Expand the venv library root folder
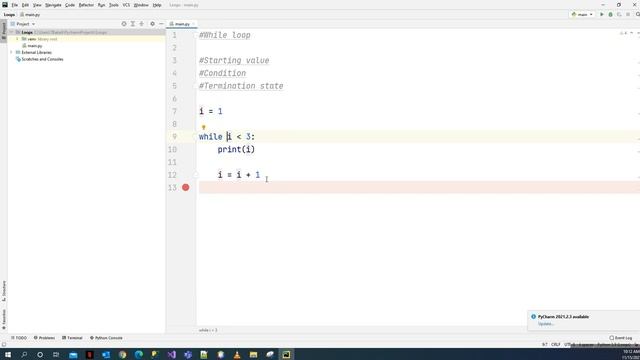 [17, 39]
